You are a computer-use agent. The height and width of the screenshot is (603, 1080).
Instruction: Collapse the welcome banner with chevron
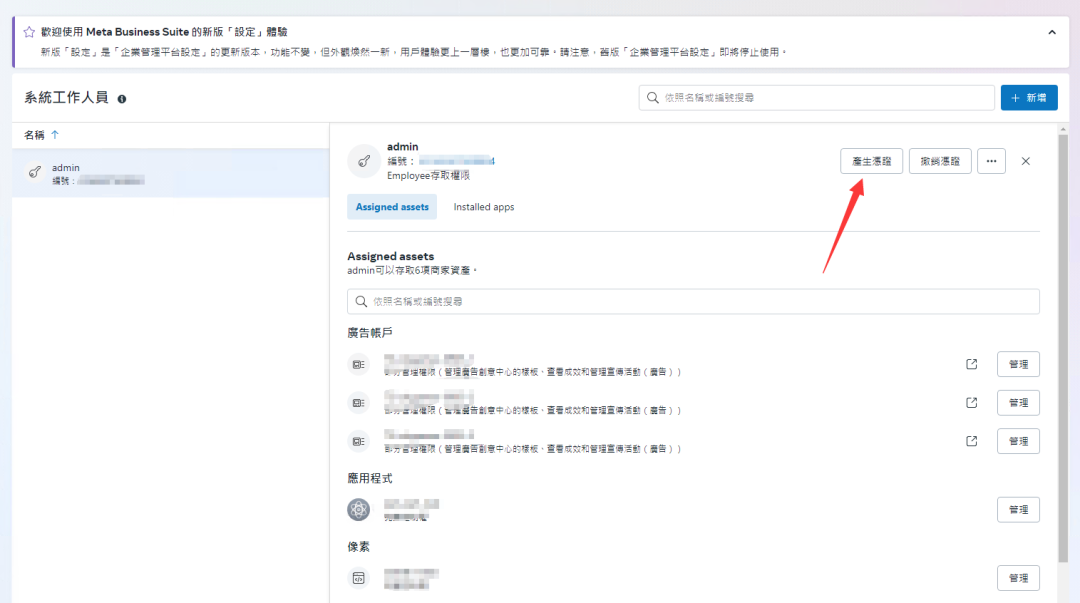(x=1052, y=32)
